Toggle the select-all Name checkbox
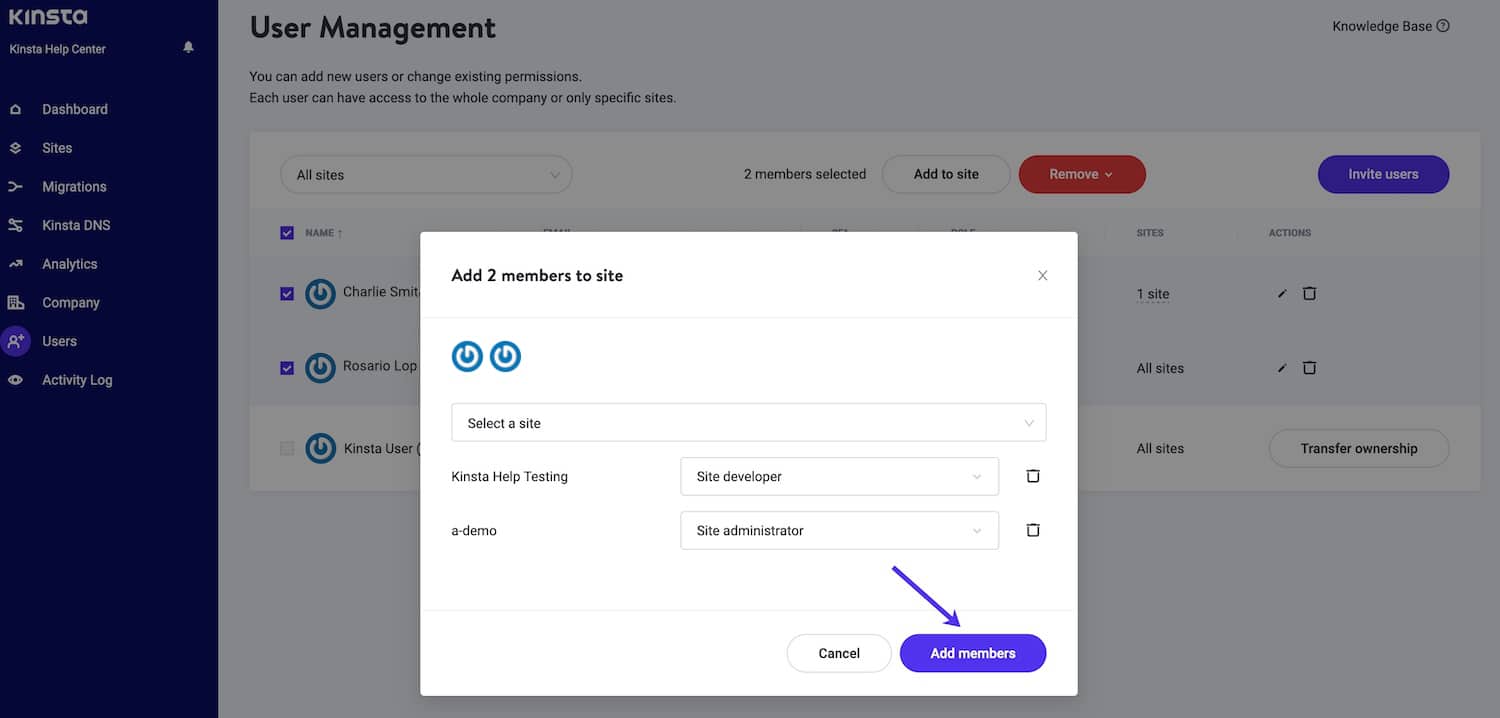 [287, 233]
